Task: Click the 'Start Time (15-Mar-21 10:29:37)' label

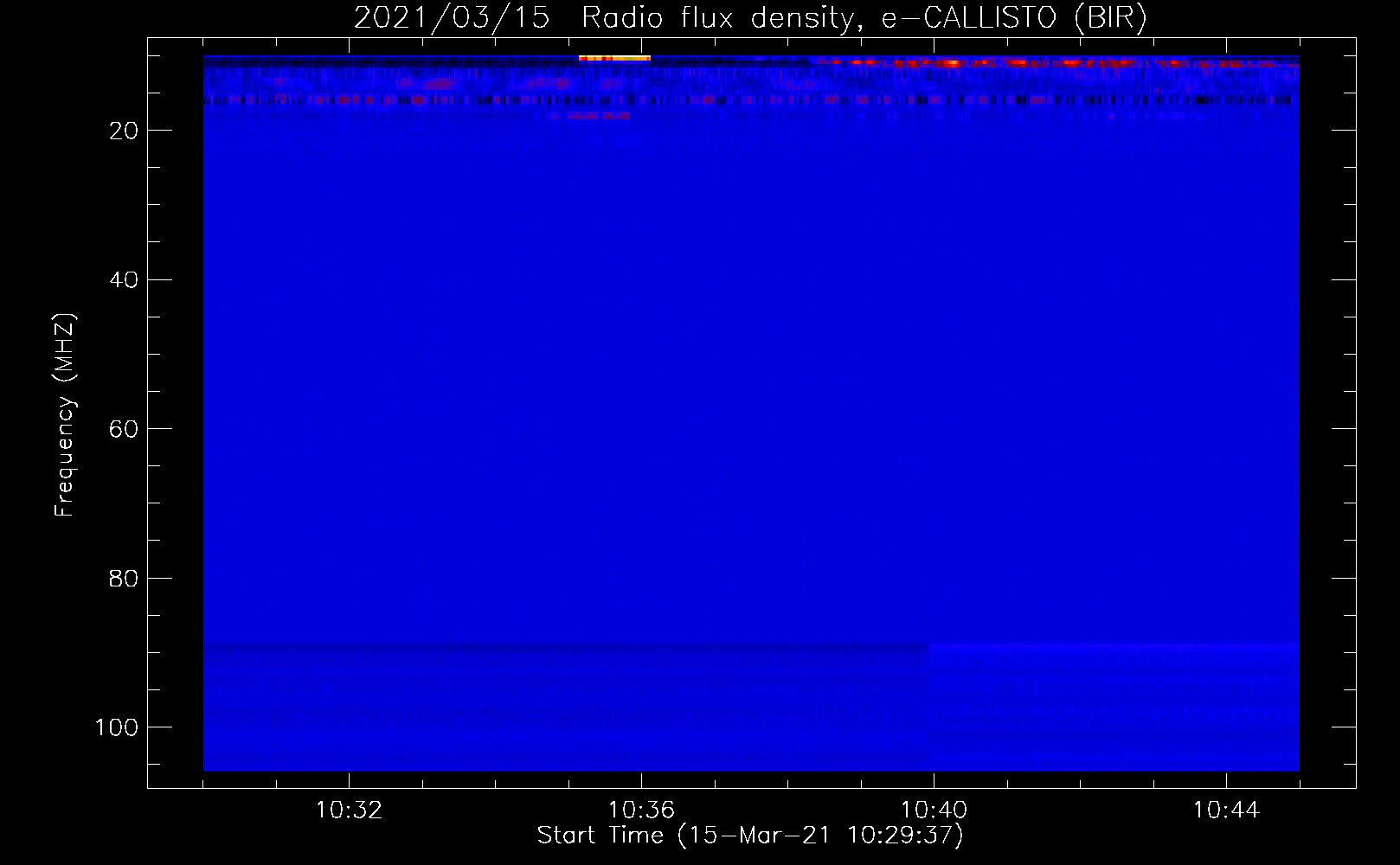Action: (750, 836)
